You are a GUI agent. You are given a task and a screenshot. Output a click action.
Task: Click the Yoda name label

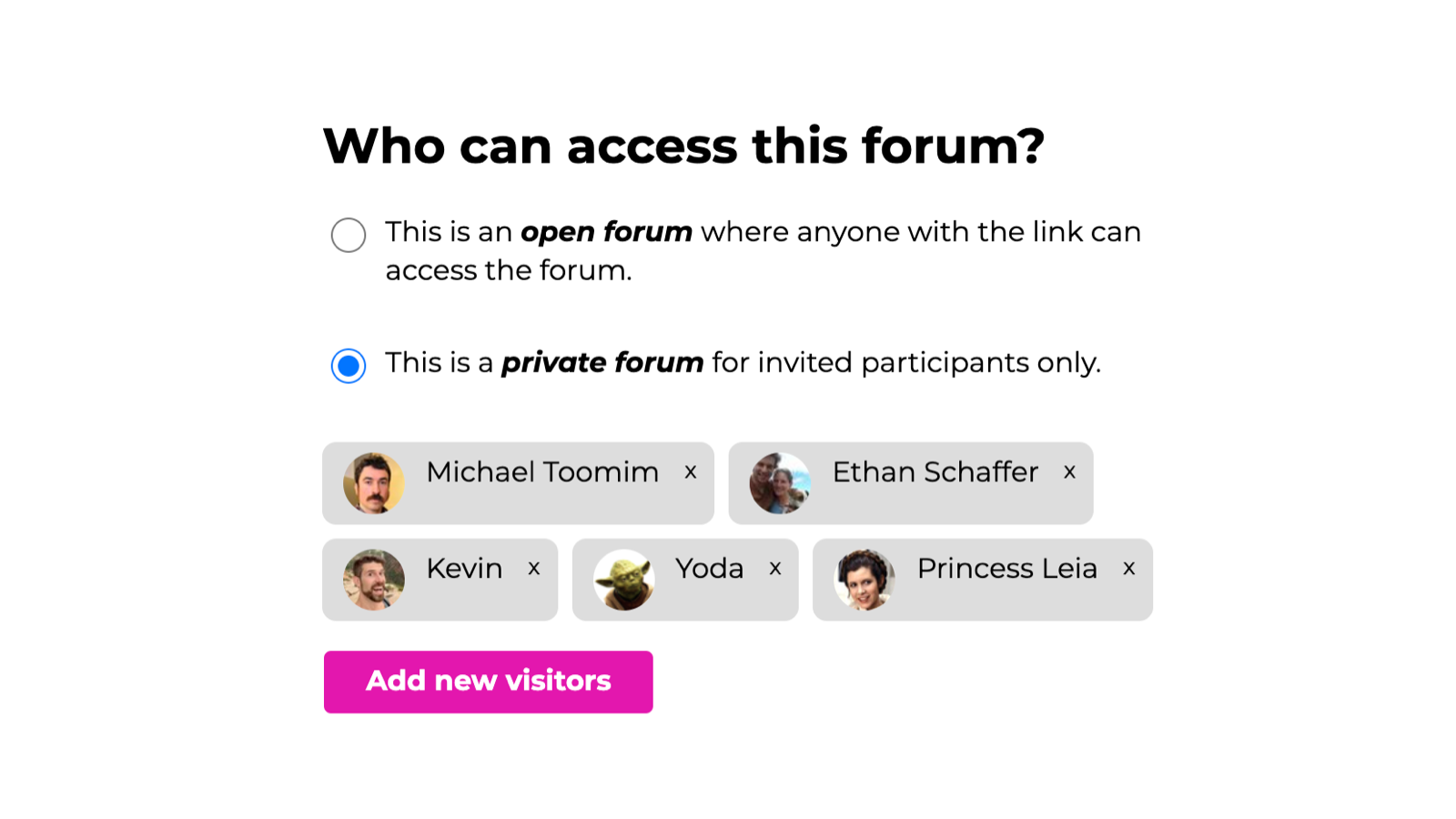pyautogui.click(x=710, y=569)
